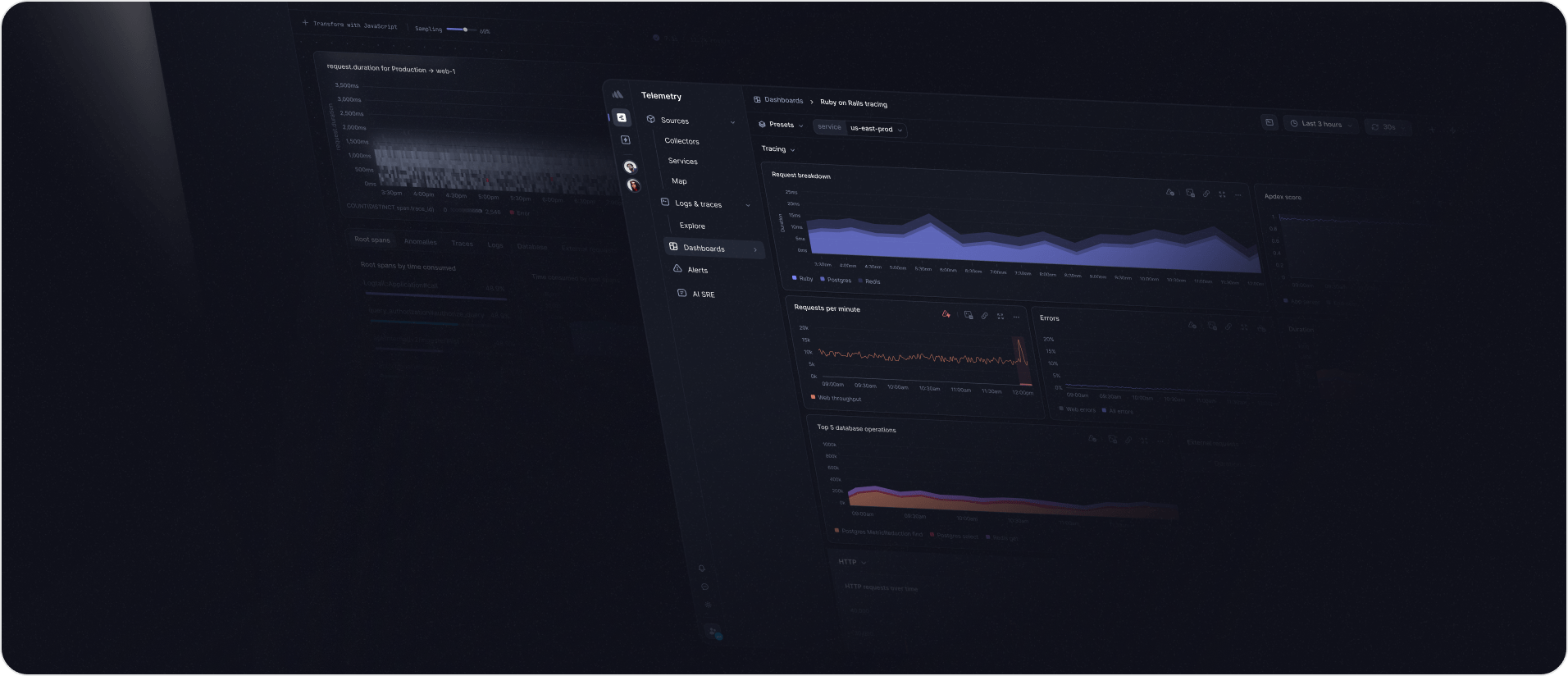Switch to the Root spans tab

[x=371, y=240]
